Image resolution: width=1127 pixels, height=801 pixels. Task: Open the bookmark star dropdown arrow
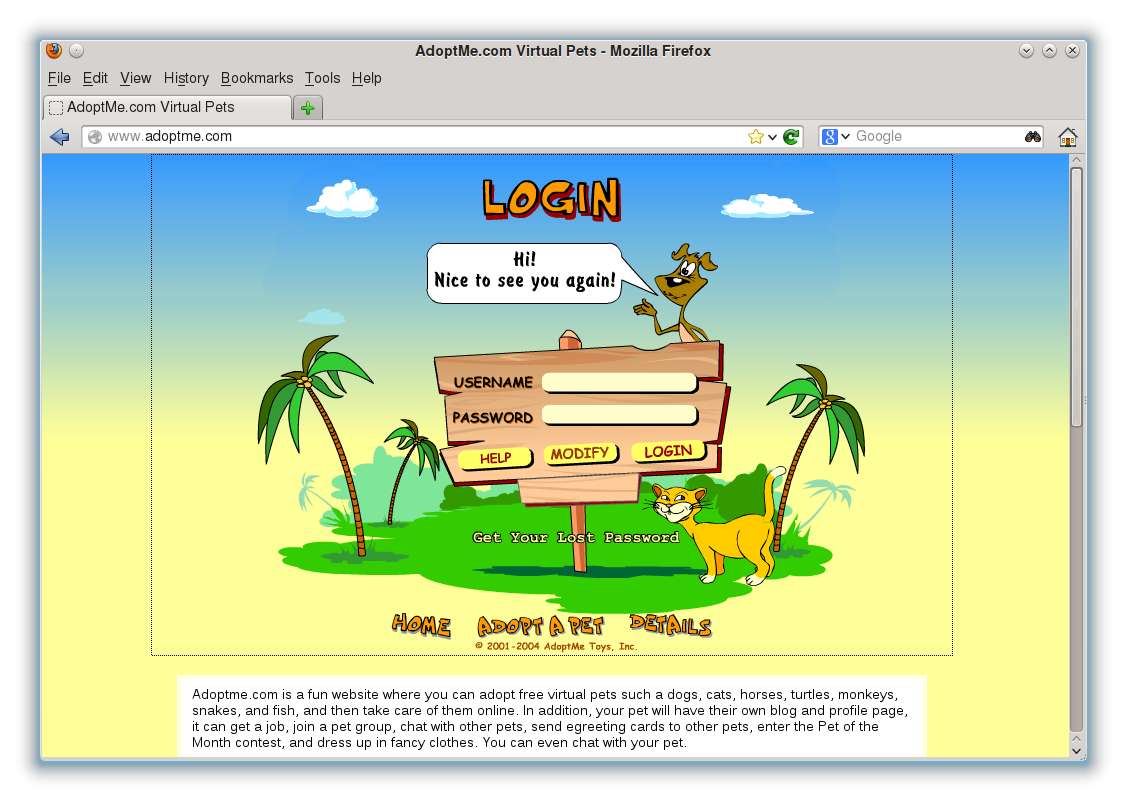coord(772,137)
